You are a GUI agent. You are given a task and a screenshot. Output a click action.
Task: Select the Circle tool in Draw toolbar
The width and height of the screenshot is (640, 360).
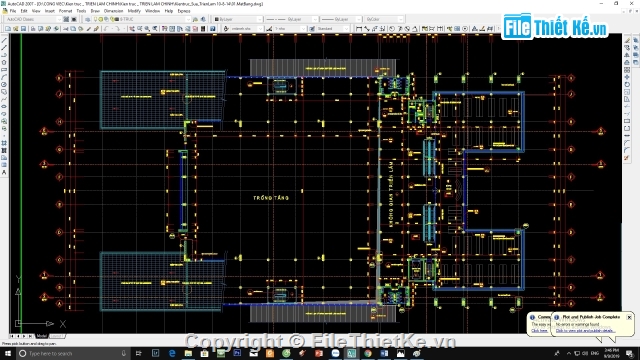[4, 84]
